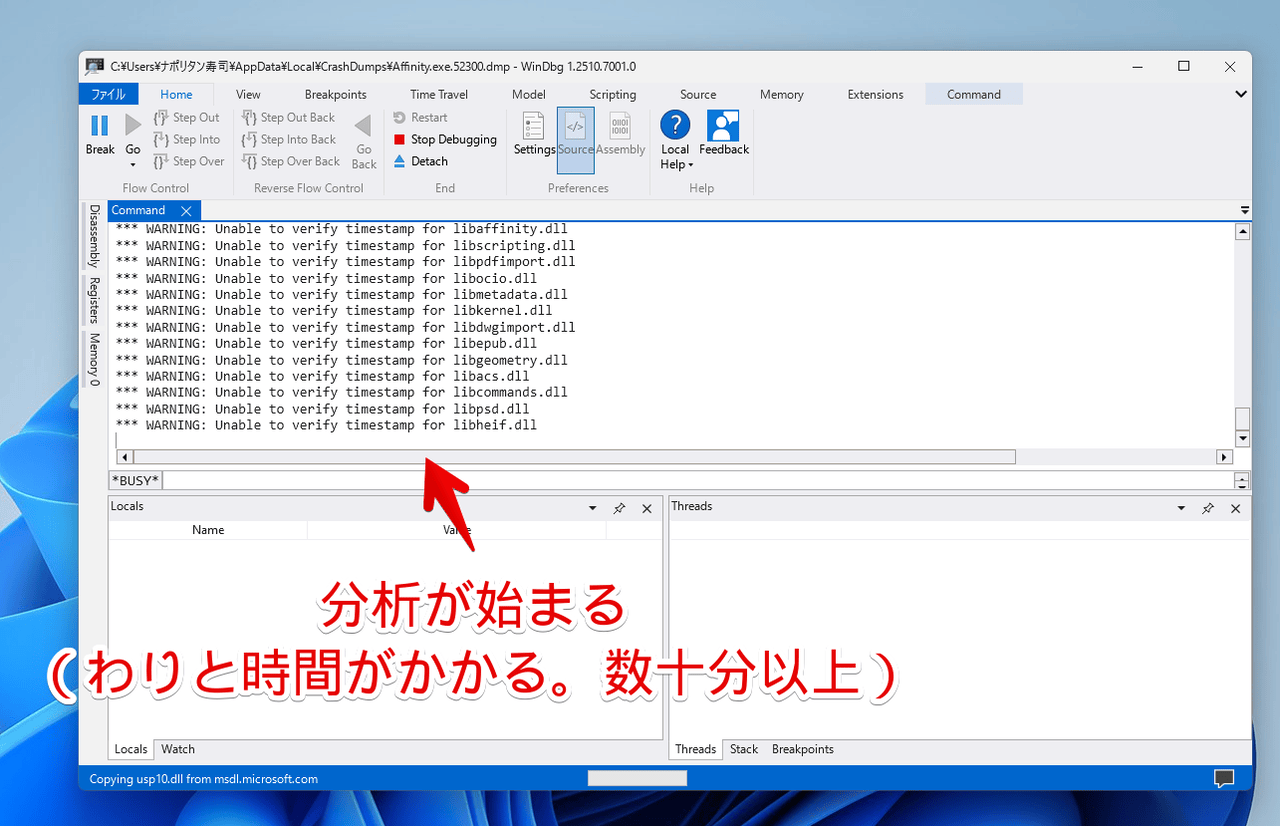
Task: Open Local Help question mark icon
Action: [675, 125]
